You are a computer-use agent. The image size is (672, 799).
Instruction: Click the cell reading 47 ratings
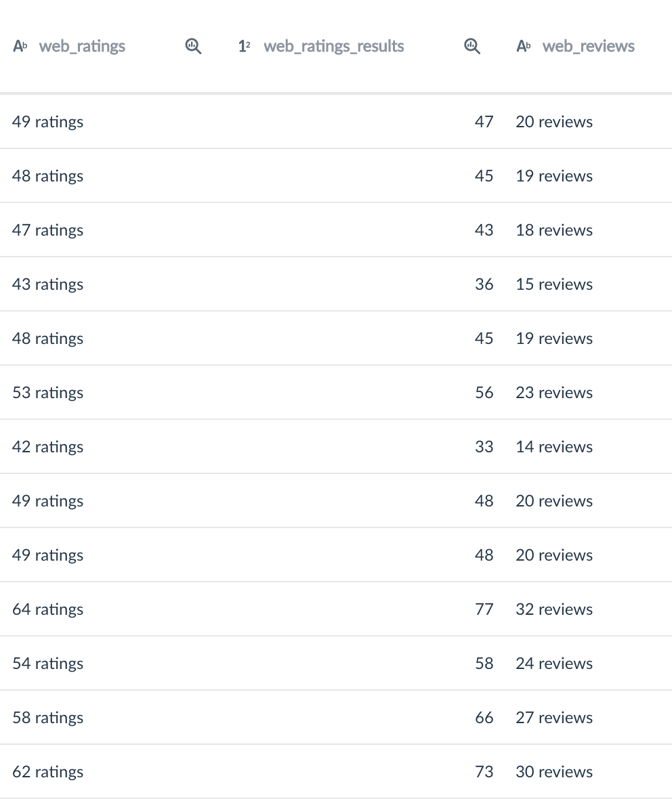(x=48, y=230)
